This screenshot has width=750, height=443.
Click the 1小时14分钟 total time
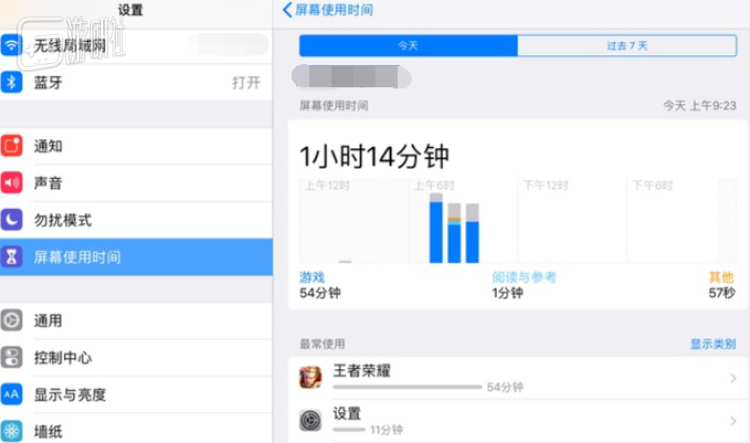click(x=374, y=156)
